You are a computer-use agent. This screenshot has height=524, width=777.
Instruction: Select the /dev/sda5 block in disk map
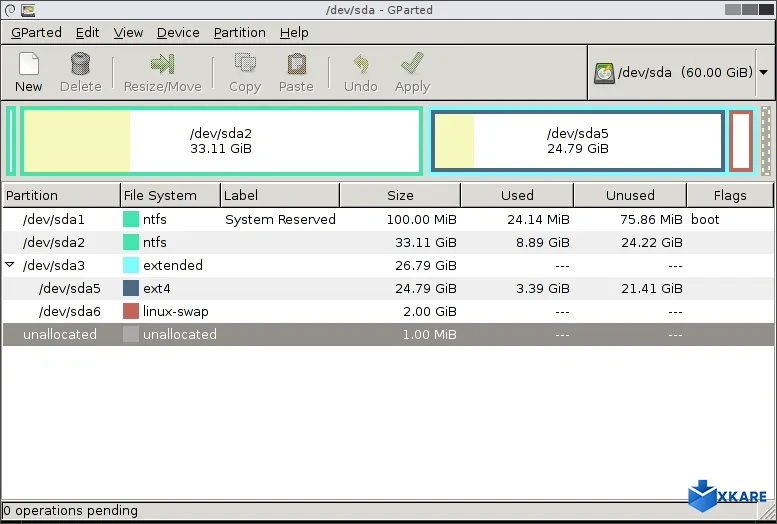(x=577, y=141)
